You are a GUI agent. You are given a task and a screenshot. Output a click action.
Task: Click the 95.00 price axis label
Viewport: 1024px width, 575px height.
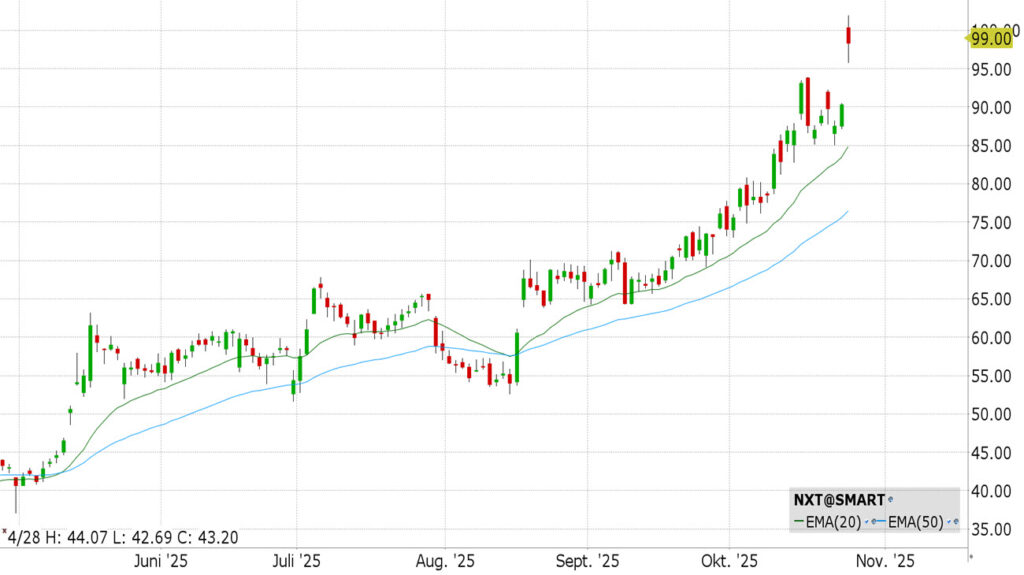coord(993,69)
